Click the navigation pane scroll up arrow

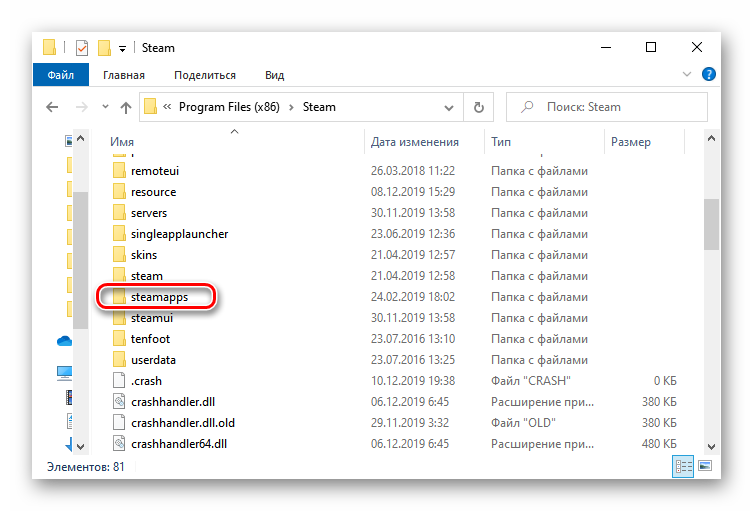coord(81,139)
